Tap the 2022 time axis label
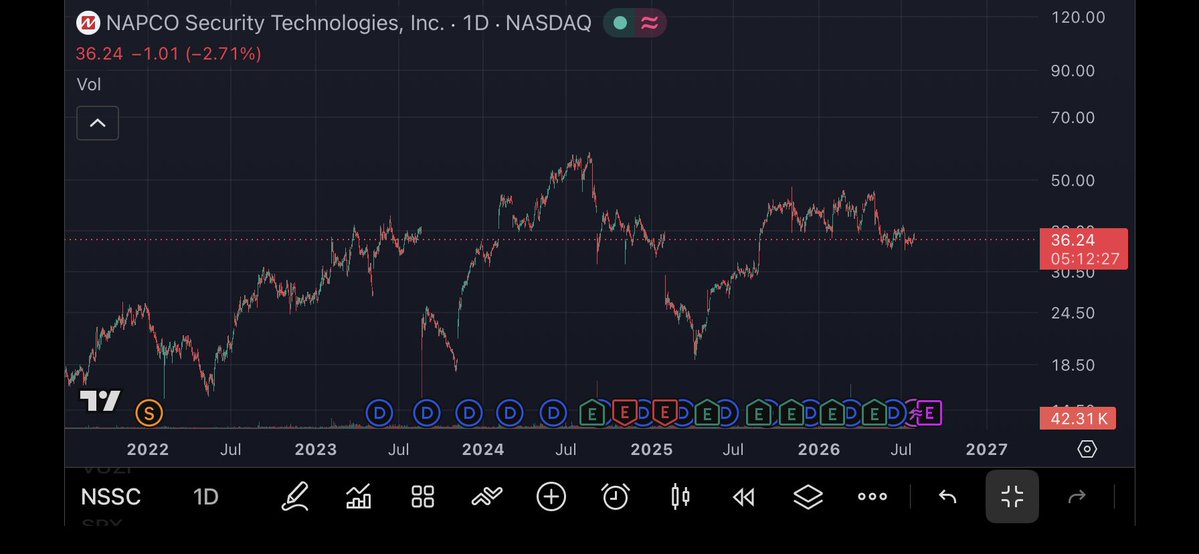Screen dimensions: 1199x554 [148, 449]
